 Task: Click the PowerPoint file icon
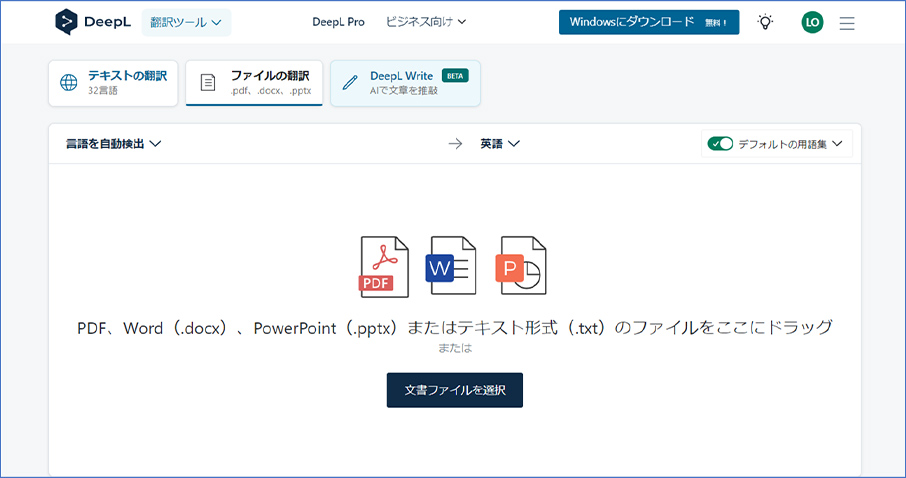click(x=521, y=265)
